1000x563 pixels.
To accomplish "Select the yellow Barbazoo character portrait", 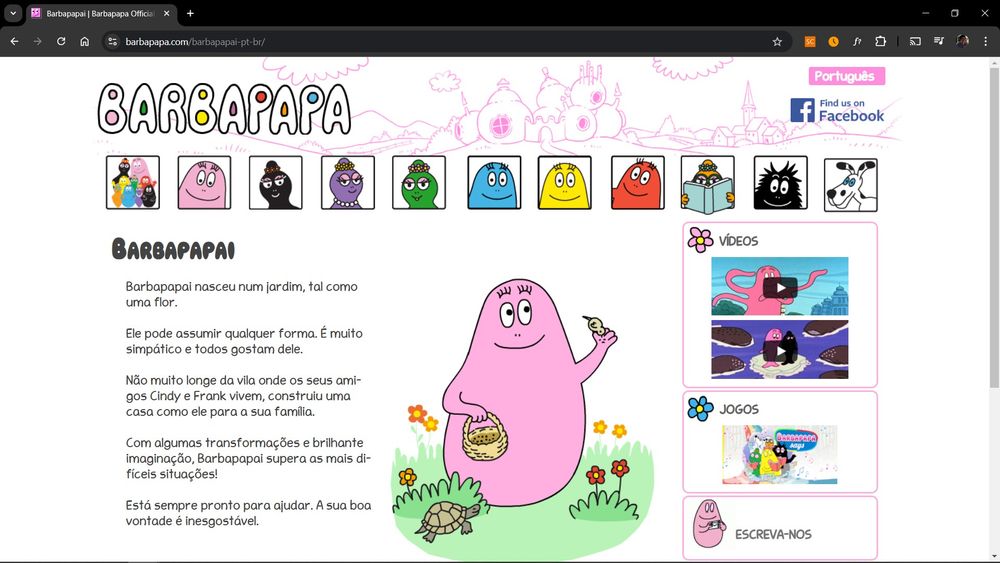I will tap(564, 182).
